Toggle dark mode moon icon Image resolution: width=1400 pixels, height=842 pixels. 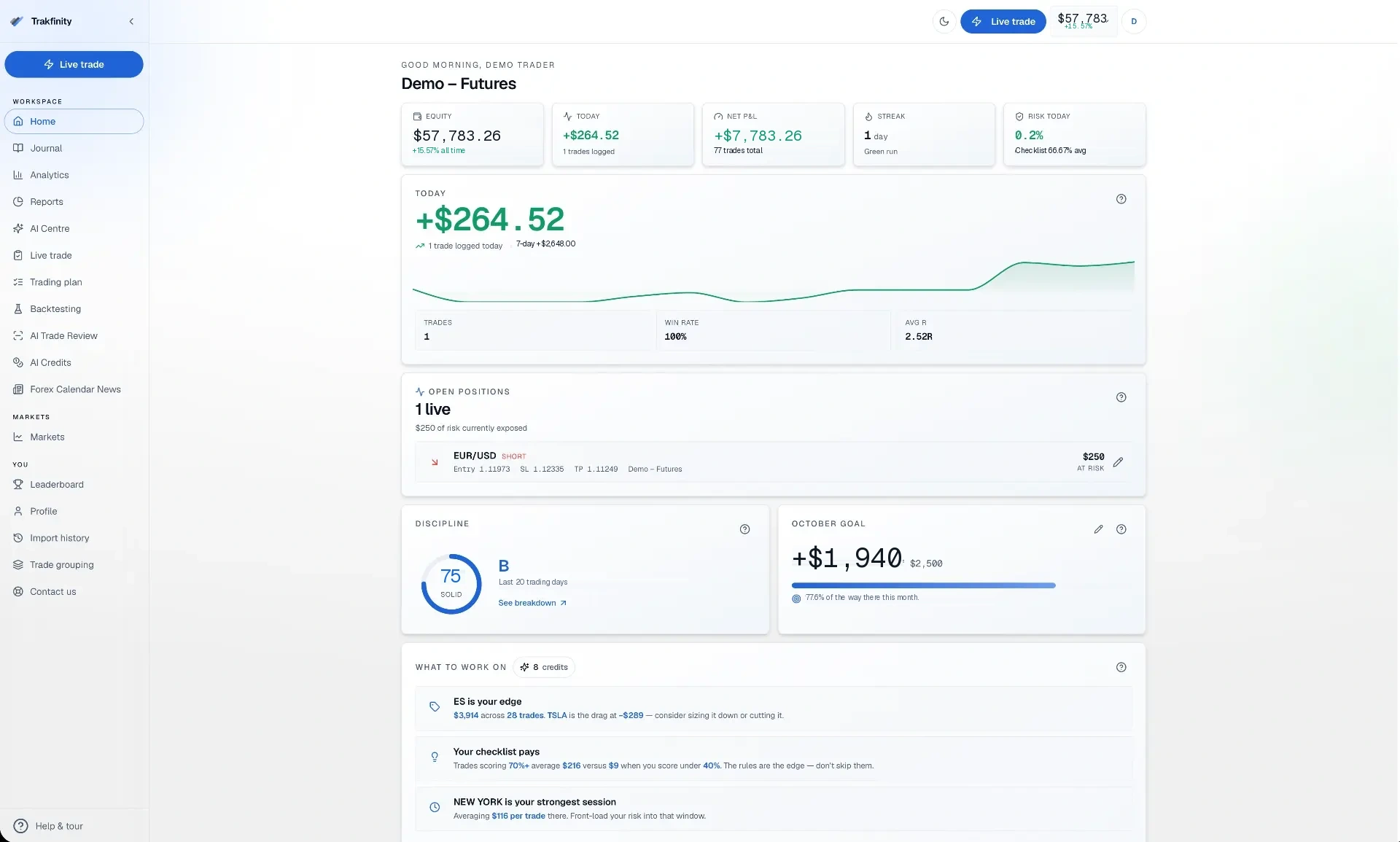click(944, 21)
